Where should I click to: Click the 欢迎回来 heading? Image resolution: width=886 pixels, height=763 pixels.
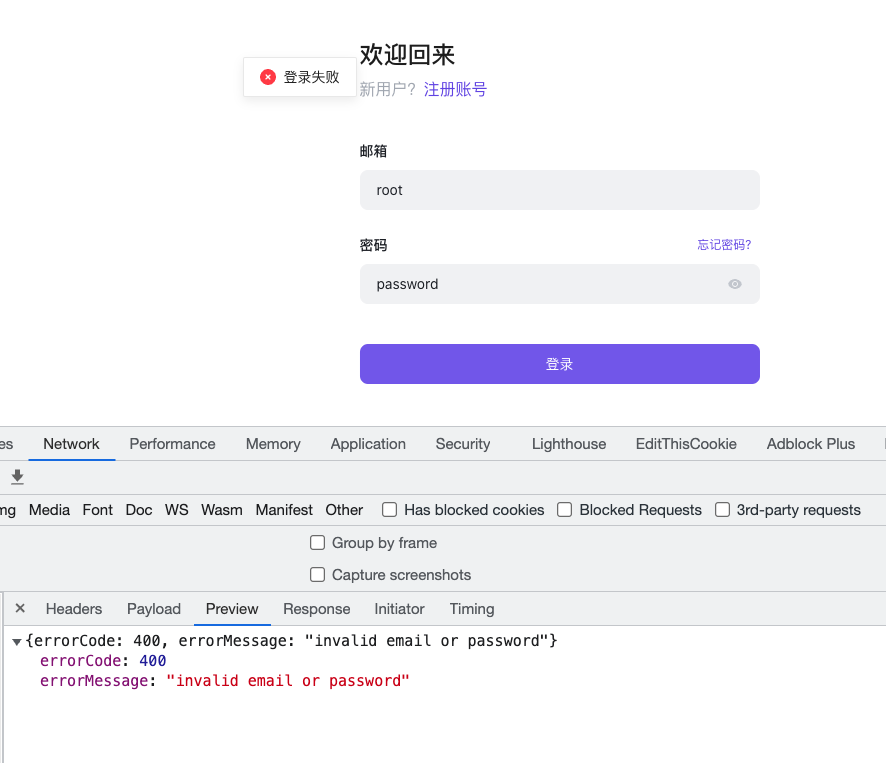click(407, 55)
